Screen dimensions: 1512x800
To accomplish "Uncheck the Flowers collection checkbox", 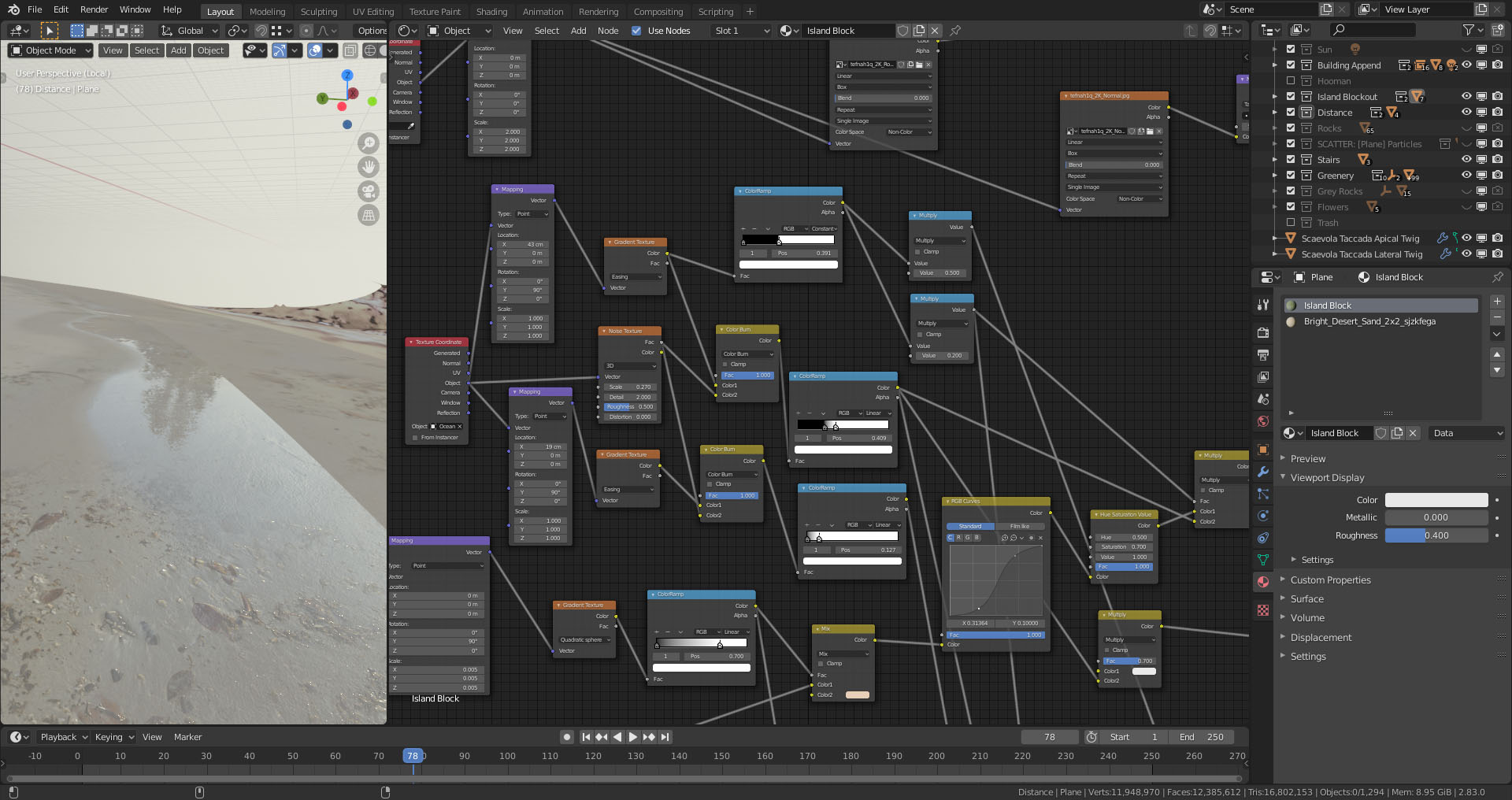I will [x=1291, y=207].
